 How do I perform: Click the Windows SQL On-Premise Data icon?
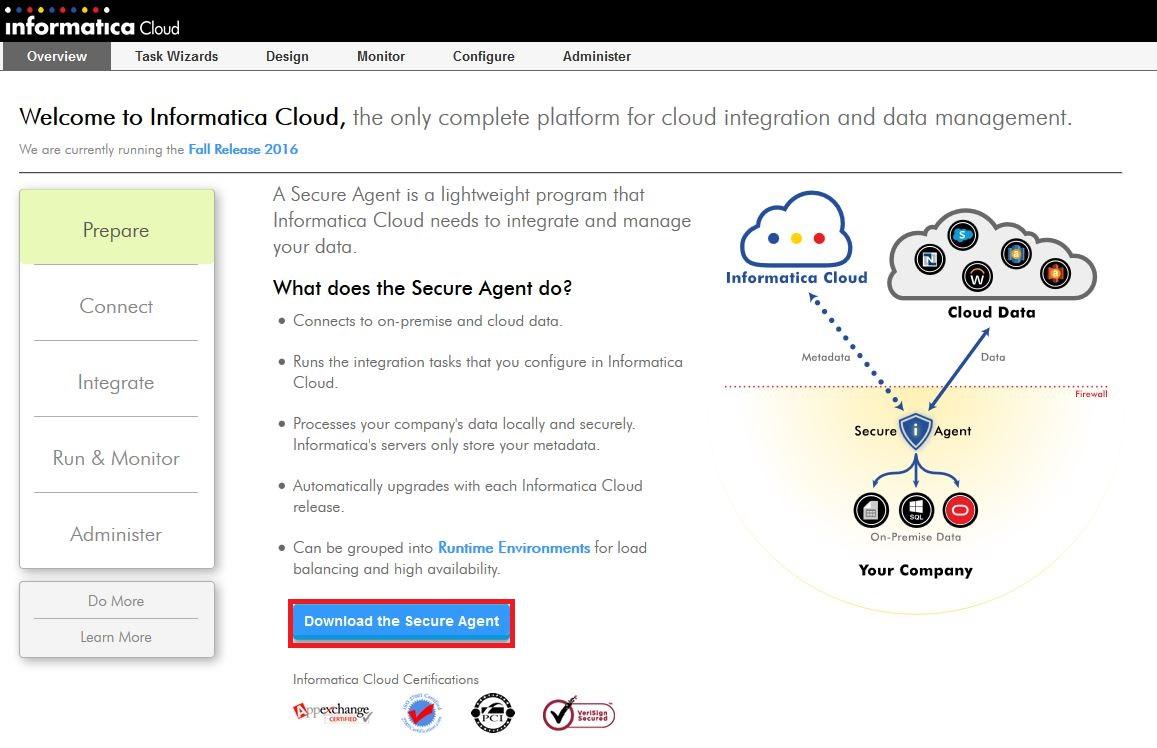(916, 510)
